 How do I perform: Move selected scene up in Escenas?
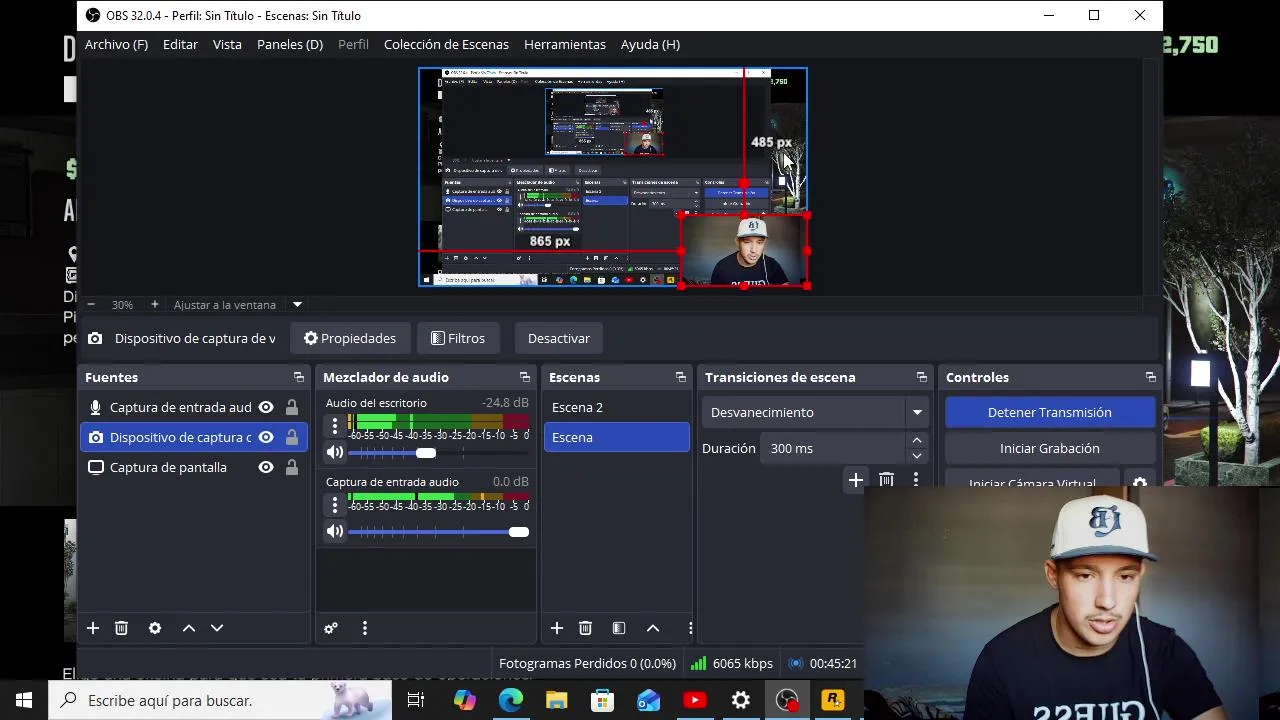653,628
